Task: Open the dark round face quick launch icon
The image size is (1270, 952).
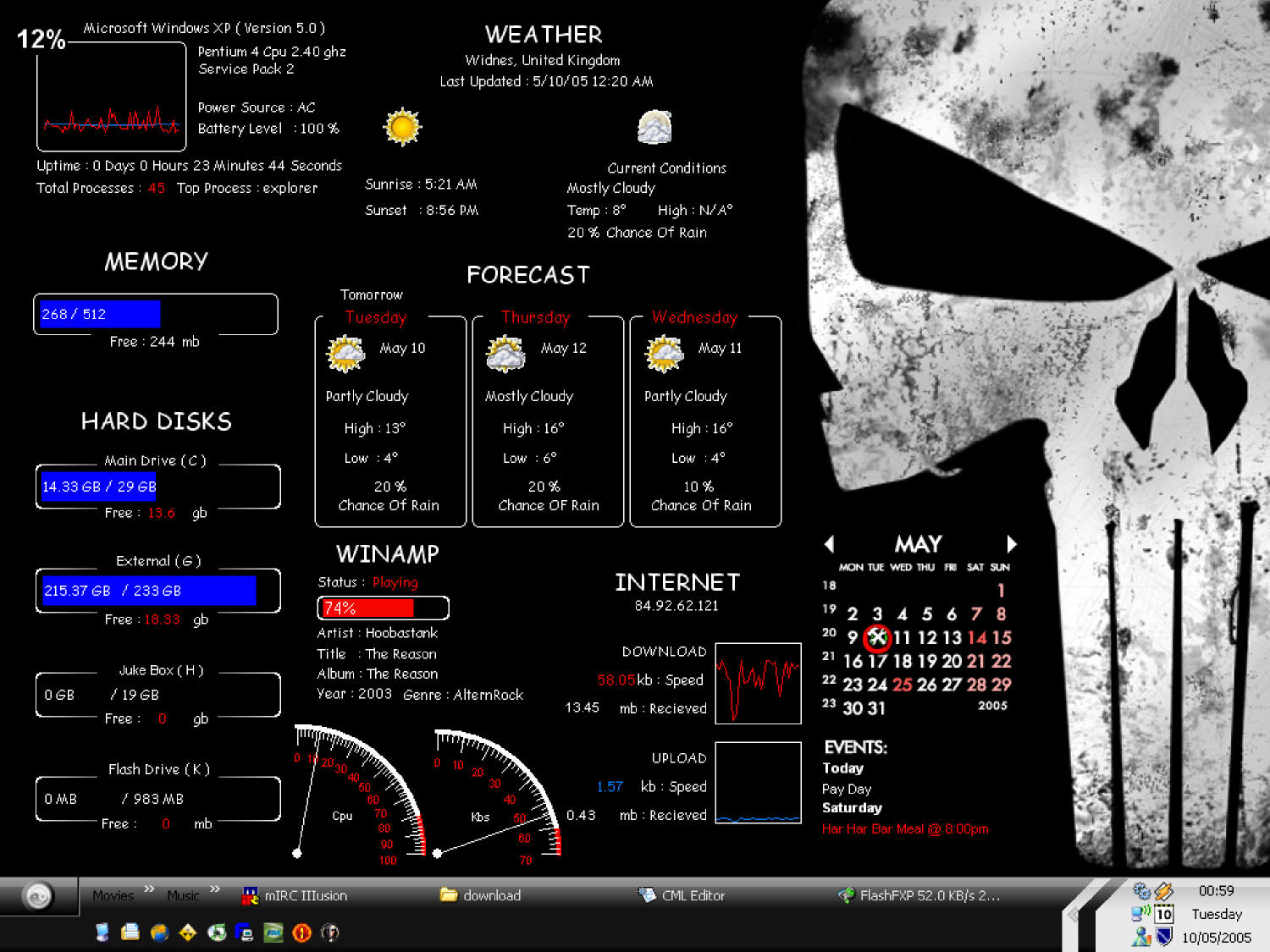Action: tap(330, 933)
